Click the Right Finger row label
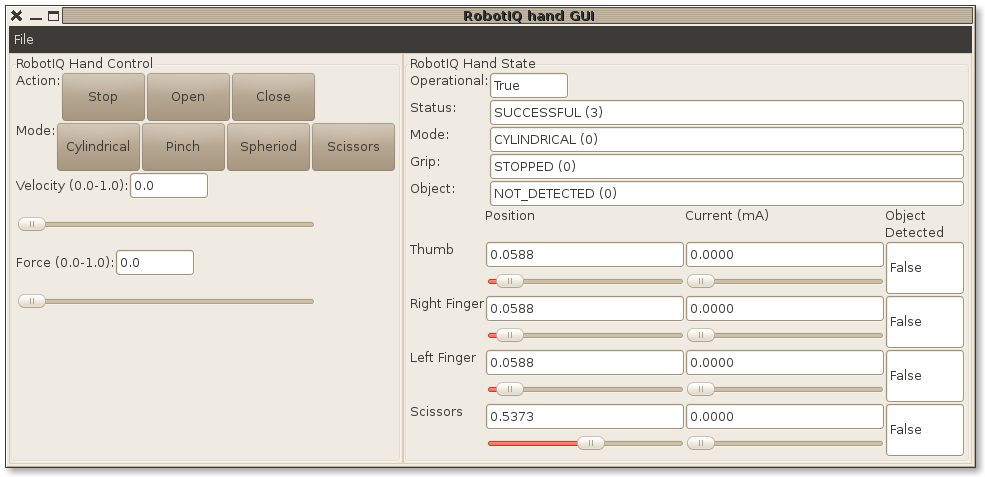This screenshot has width=985, height=477. (447, 304)
